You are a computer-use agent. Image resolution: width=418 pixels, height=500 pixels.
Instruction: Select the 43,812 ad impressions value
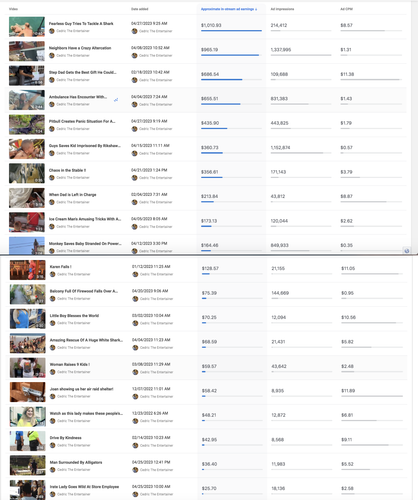(278, 196)
